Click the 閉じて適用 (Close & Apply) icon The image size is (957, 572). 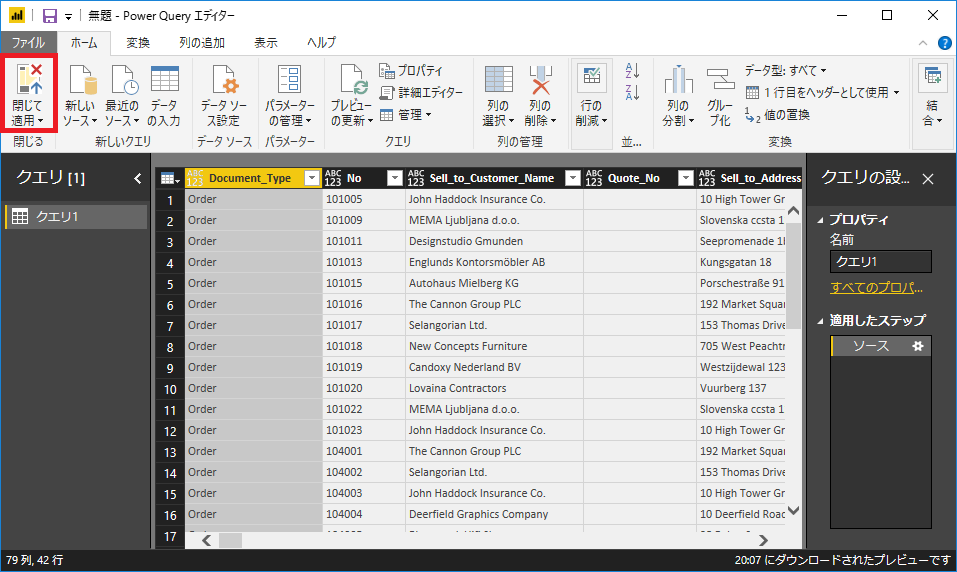[29, 80]
